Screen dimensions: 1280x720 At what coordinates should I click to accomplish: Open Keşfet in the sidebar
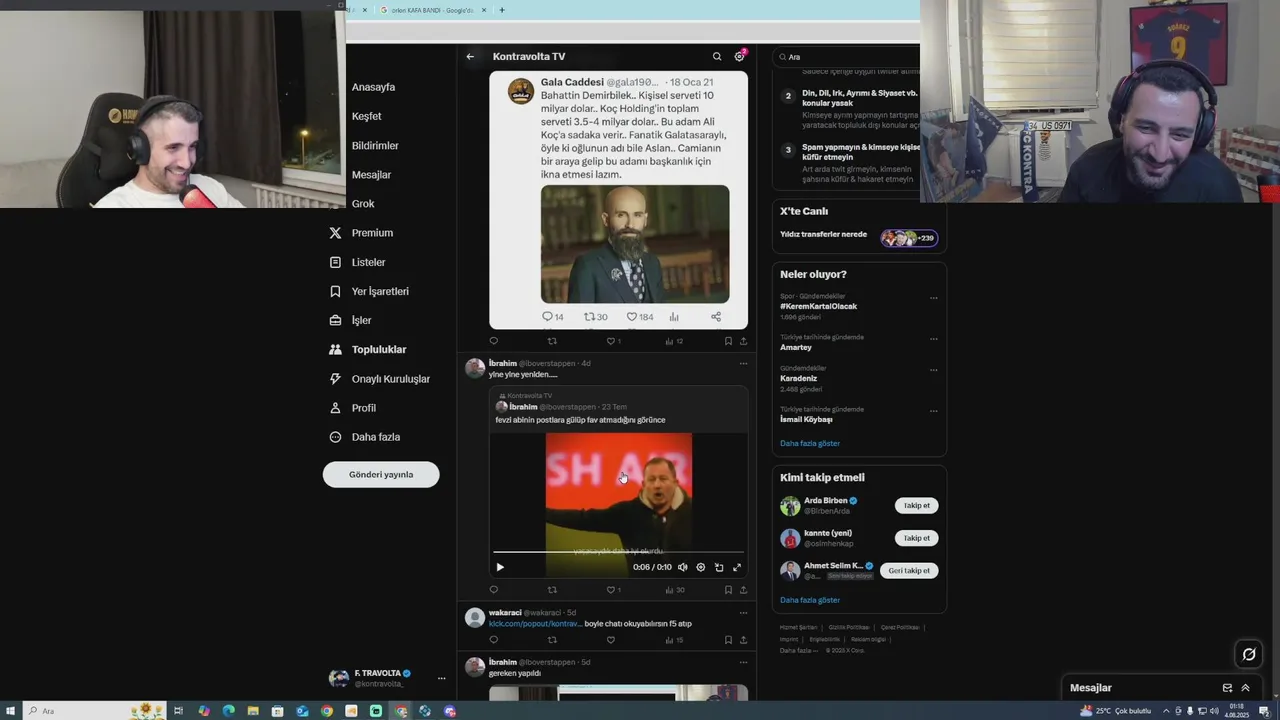click(x=366, y=116)
